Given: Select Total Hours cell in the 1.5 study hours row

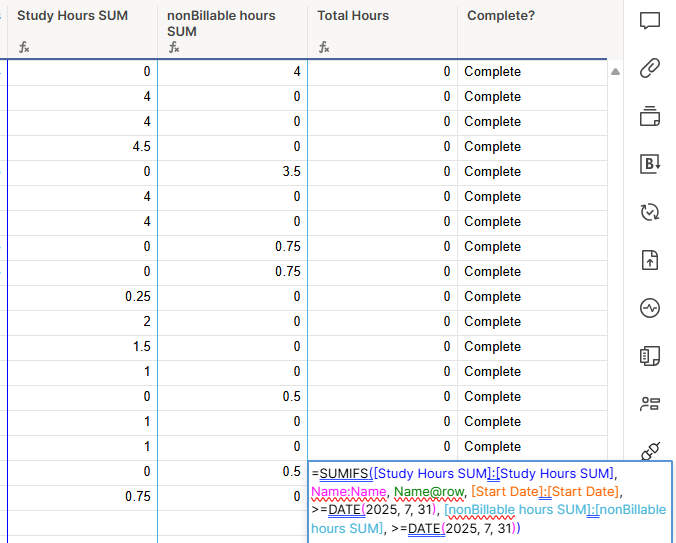Looking at the screenshot, I should [x=382, y=346].
